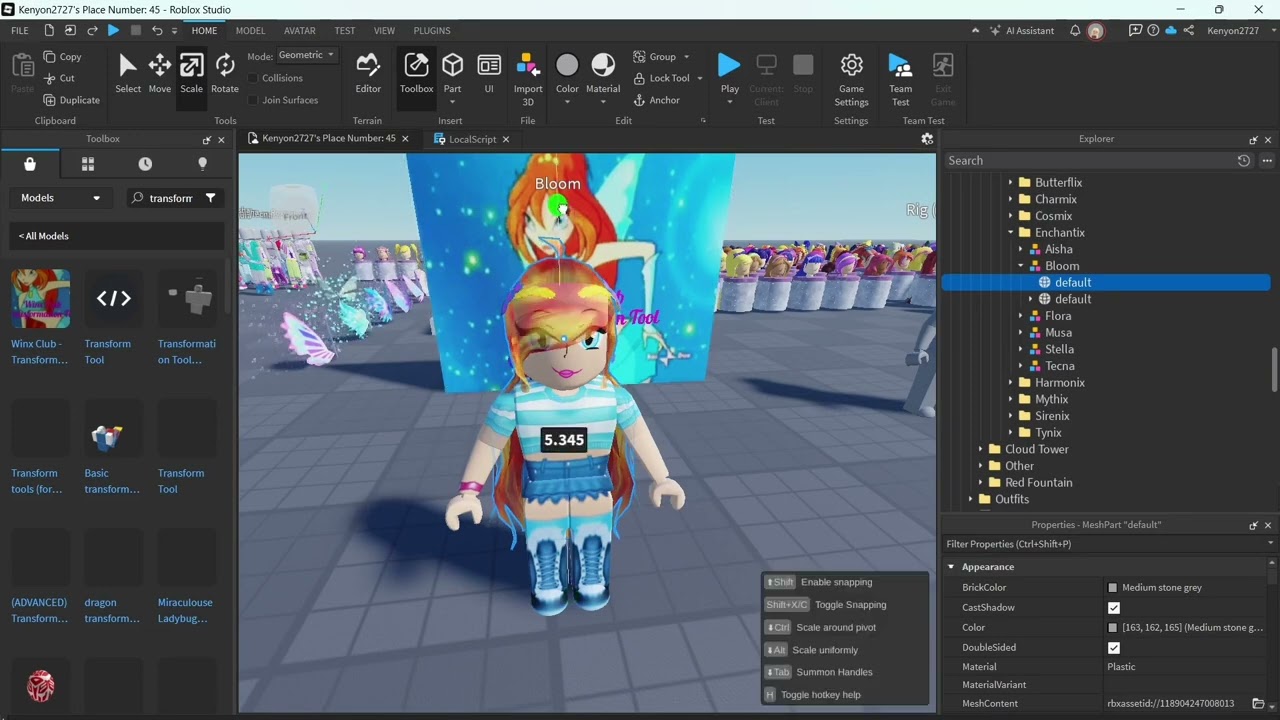The height and width of the screenshot is (720, 1280).
Task: Open the Terrain Editor
Action: click(368, 74)
